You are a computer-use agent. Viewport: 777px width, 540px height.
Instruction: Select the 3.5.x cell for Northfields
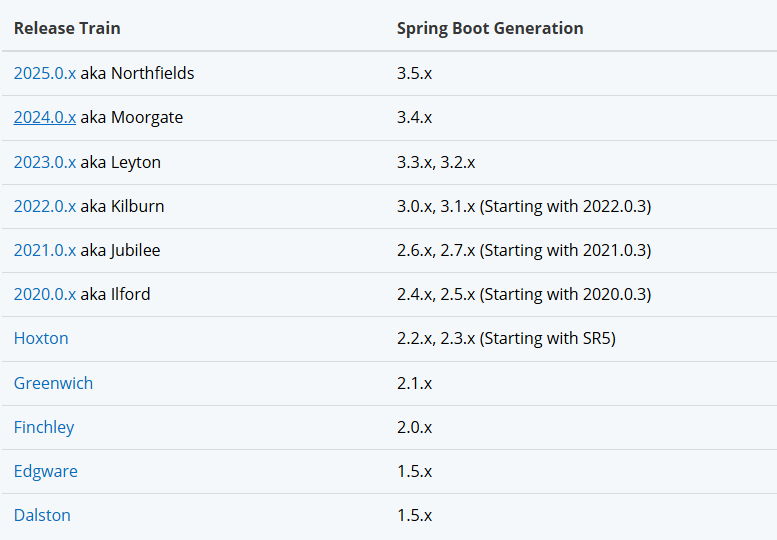[414, 73]
